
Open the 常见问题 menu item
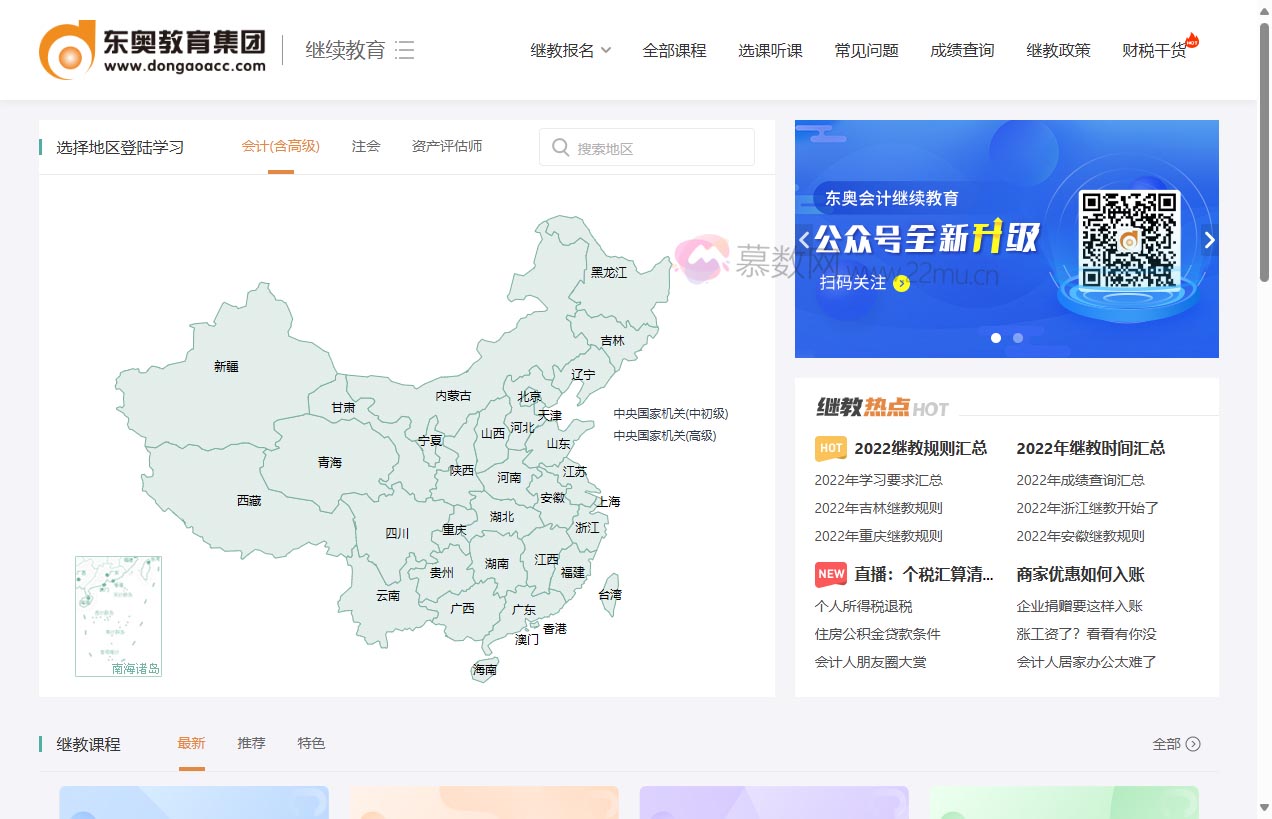pyautogui.click(x=866, y=49)
